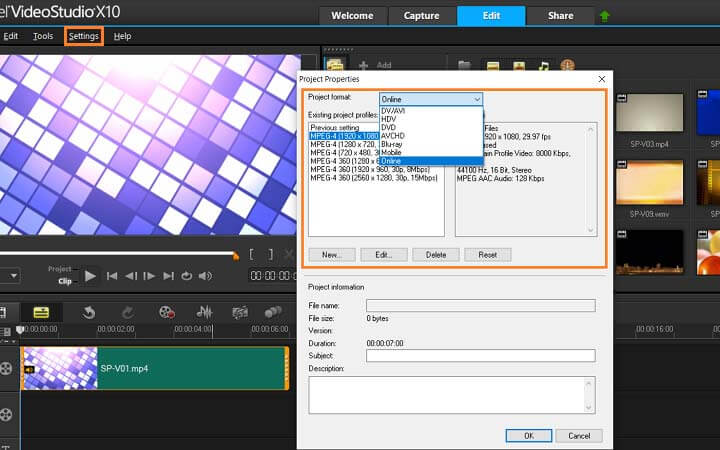Open the Media library panel icon
The width and height of the screenshot is (720, 450).
[335, 64]
